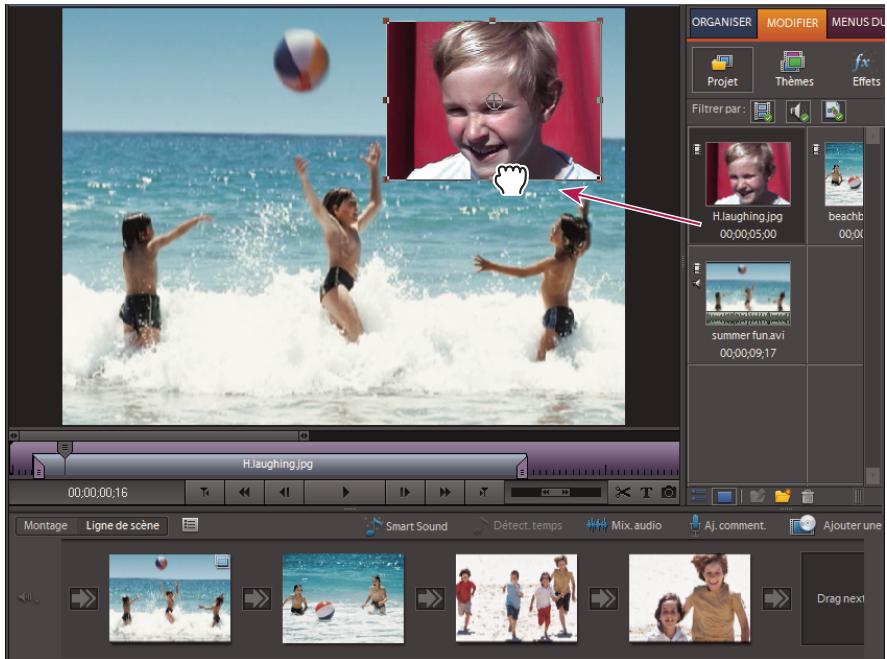The image size is (887, 659).
Task: Click the new item icon beside folder icon
Action: tap(757, 496)
